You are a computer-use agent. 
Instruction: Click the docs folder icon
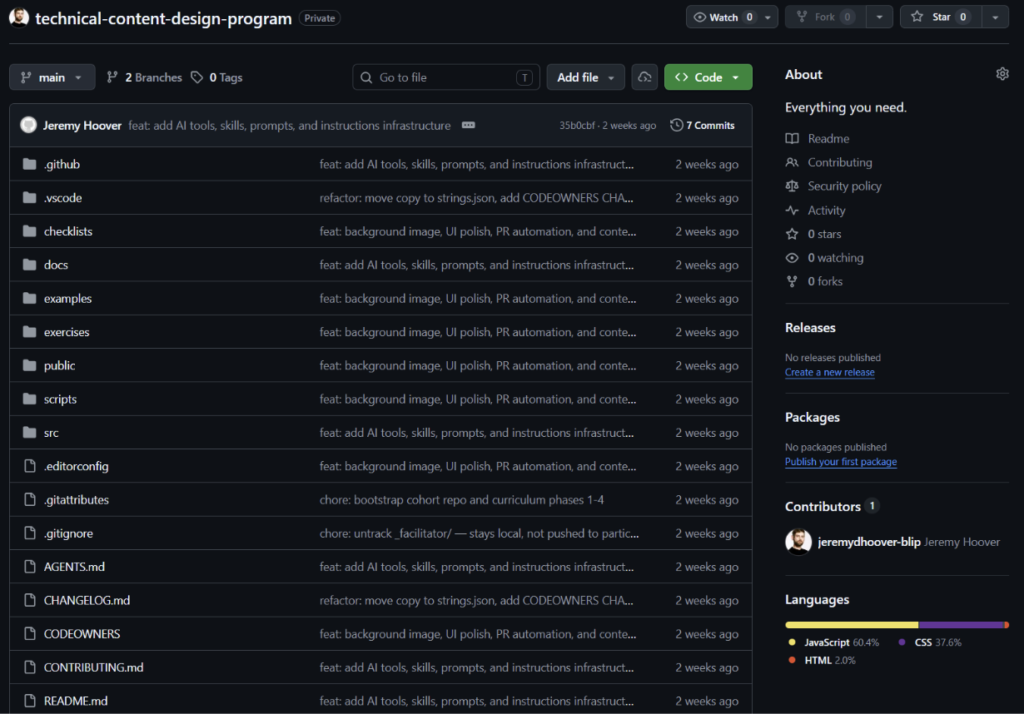pos(29,265)
